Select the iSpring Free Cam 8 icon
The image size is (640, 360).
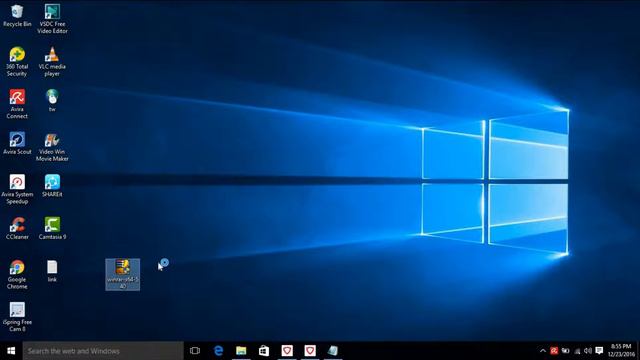point(17,317)
